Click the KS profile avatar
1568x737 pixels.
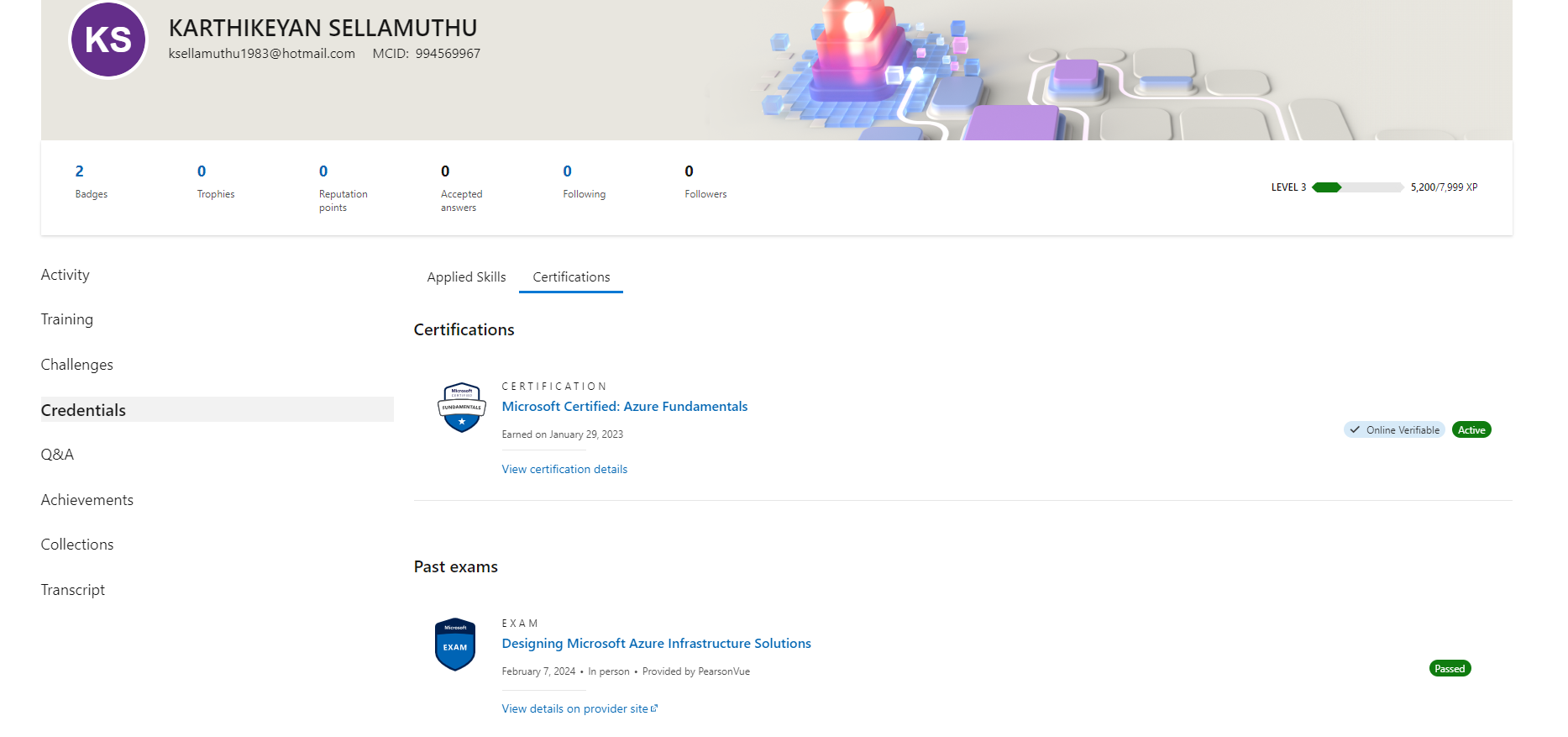[108, 39]
